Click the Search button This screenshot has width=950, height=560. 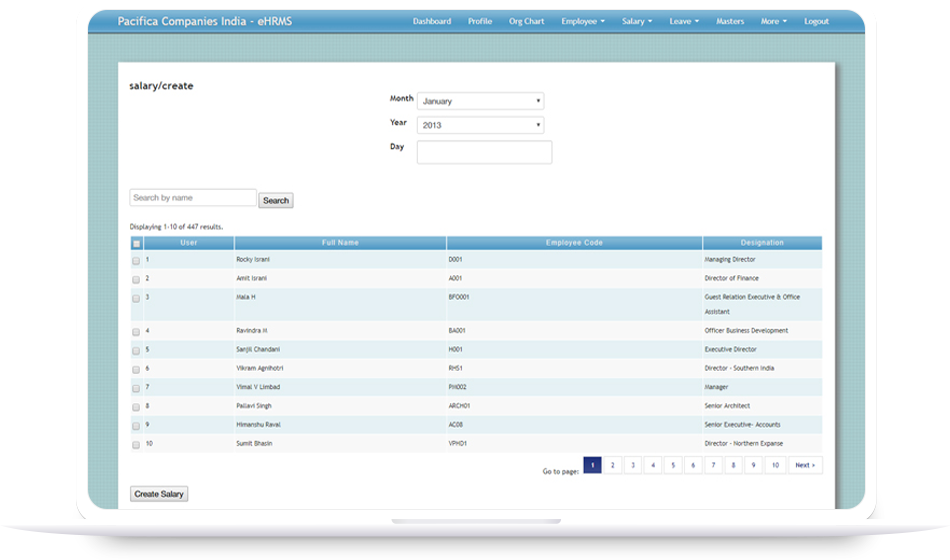pyautogui.click(x=276, y=200)
